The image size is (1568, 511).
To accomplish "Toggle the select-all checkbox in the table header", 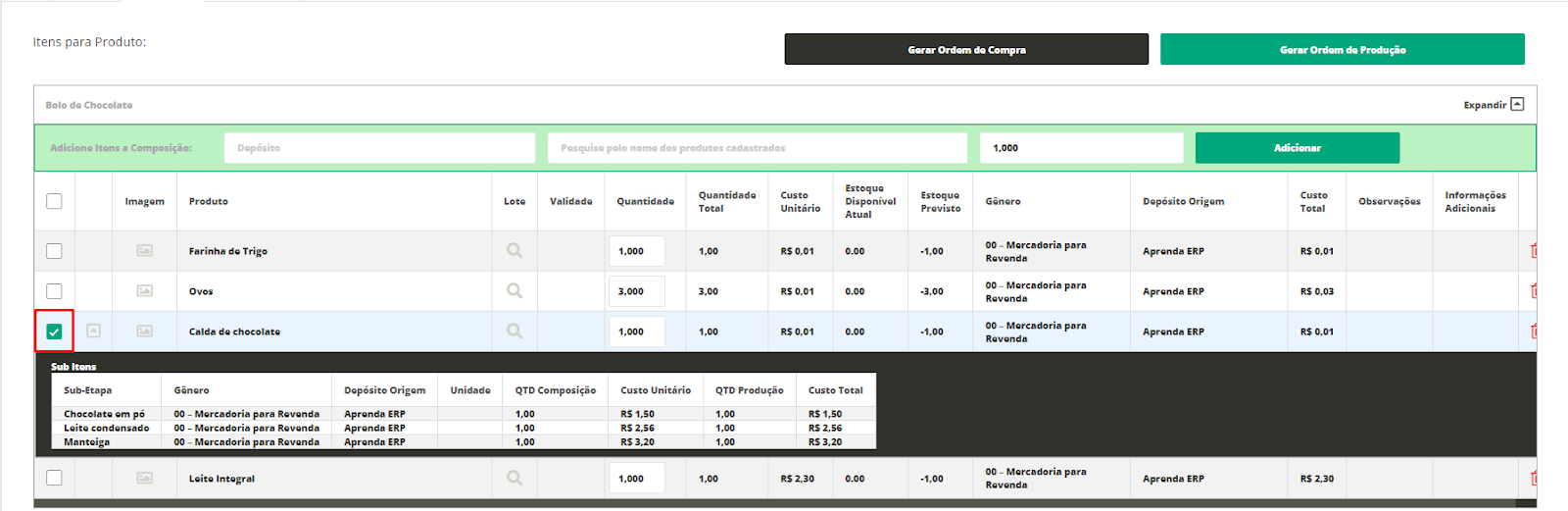I will click(54, 201).
